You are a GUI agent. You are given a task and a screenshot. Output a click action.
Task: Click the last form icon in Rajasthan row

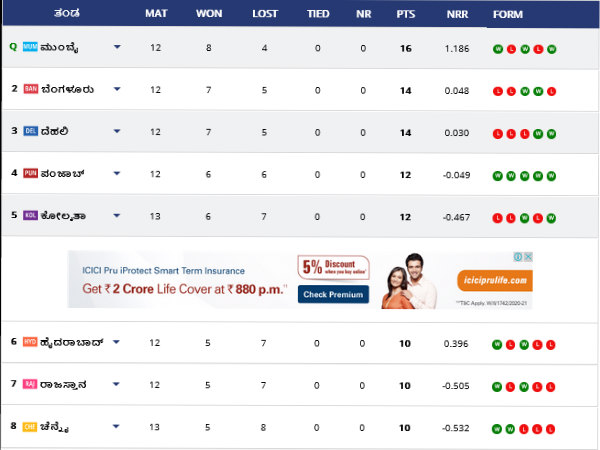(x=550, y=386)
